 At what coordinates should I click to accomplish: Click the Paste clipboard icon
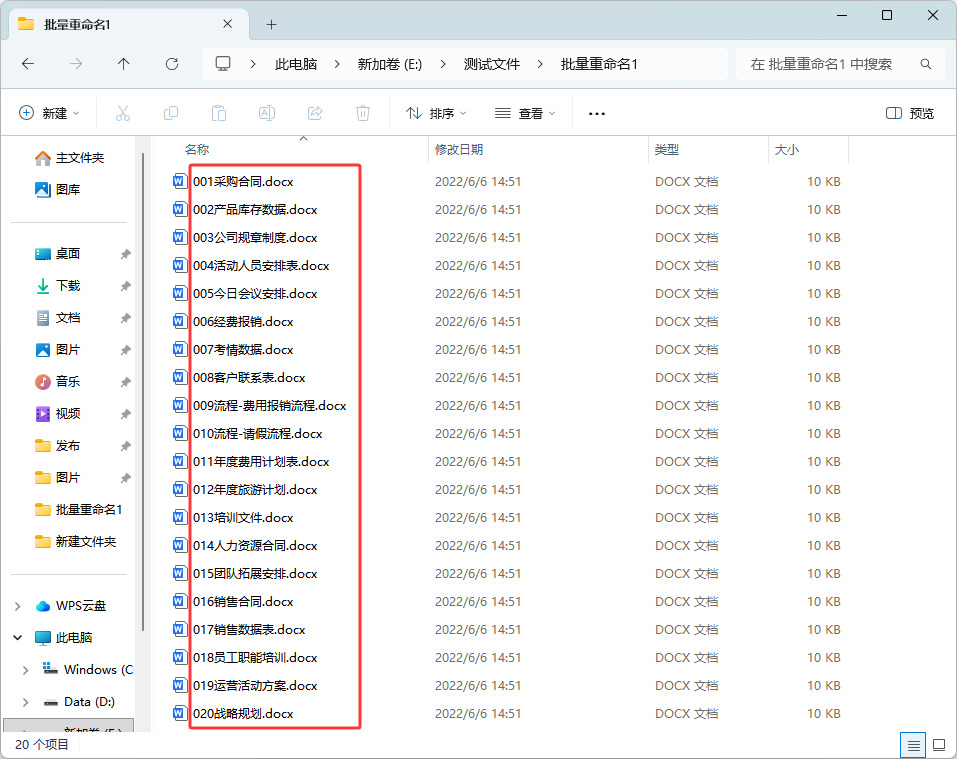(218, 113)
